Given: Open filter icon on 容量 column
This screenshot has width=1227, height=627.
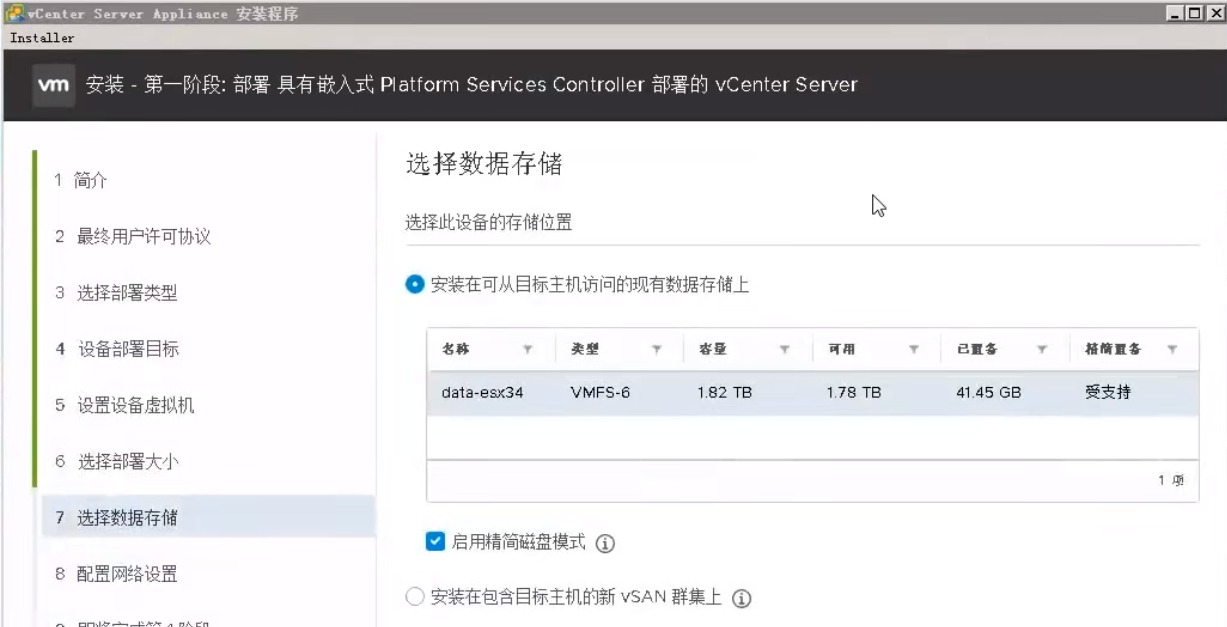Looking at the screenshot, I should pos(785,350).
